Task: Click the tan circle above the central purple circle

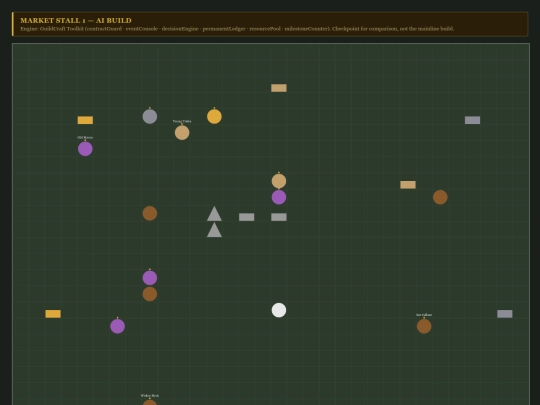Action: point(279,181)
